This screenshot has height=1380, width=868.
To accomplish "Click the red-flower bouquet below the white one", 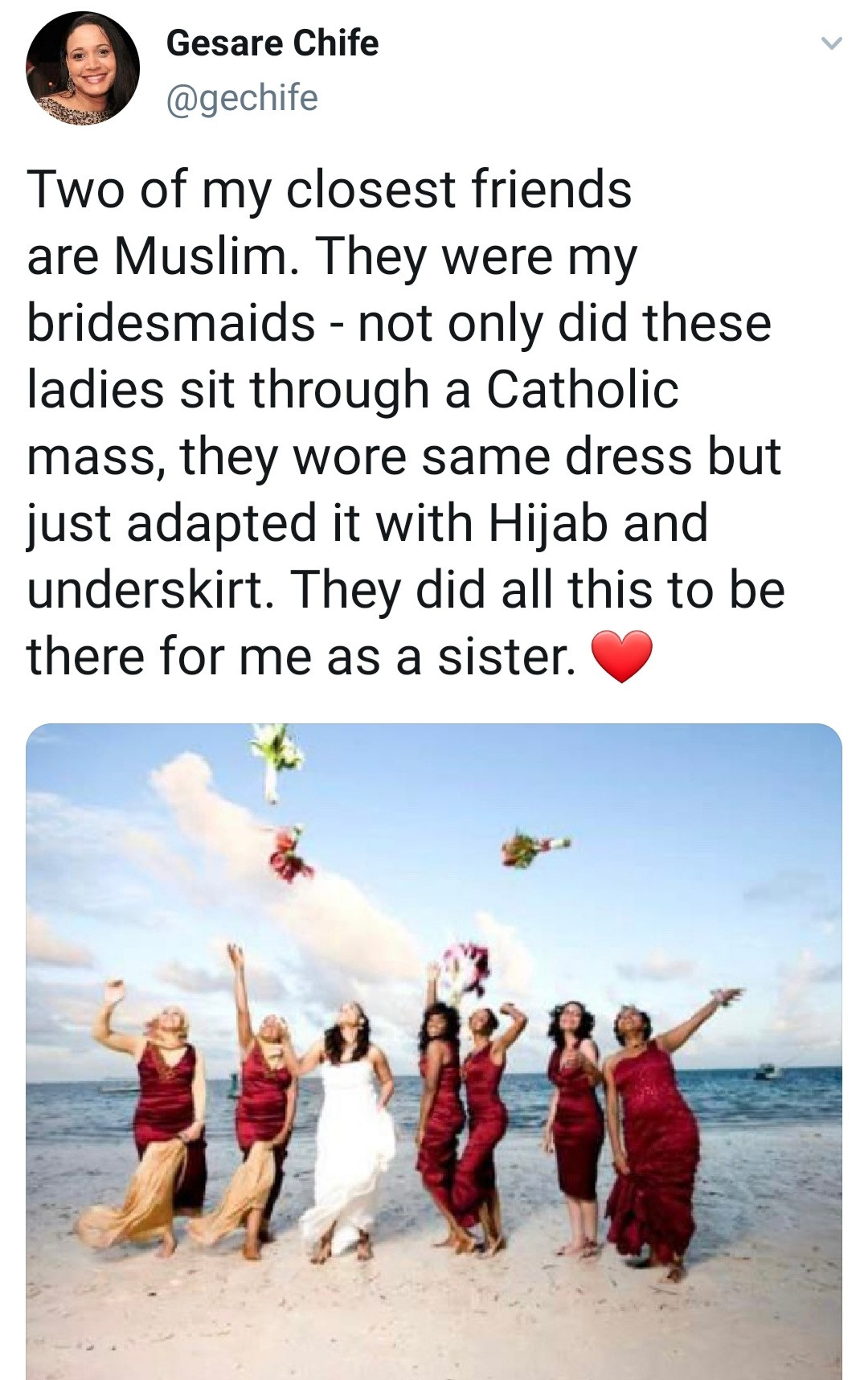I will tap(289, 854).
